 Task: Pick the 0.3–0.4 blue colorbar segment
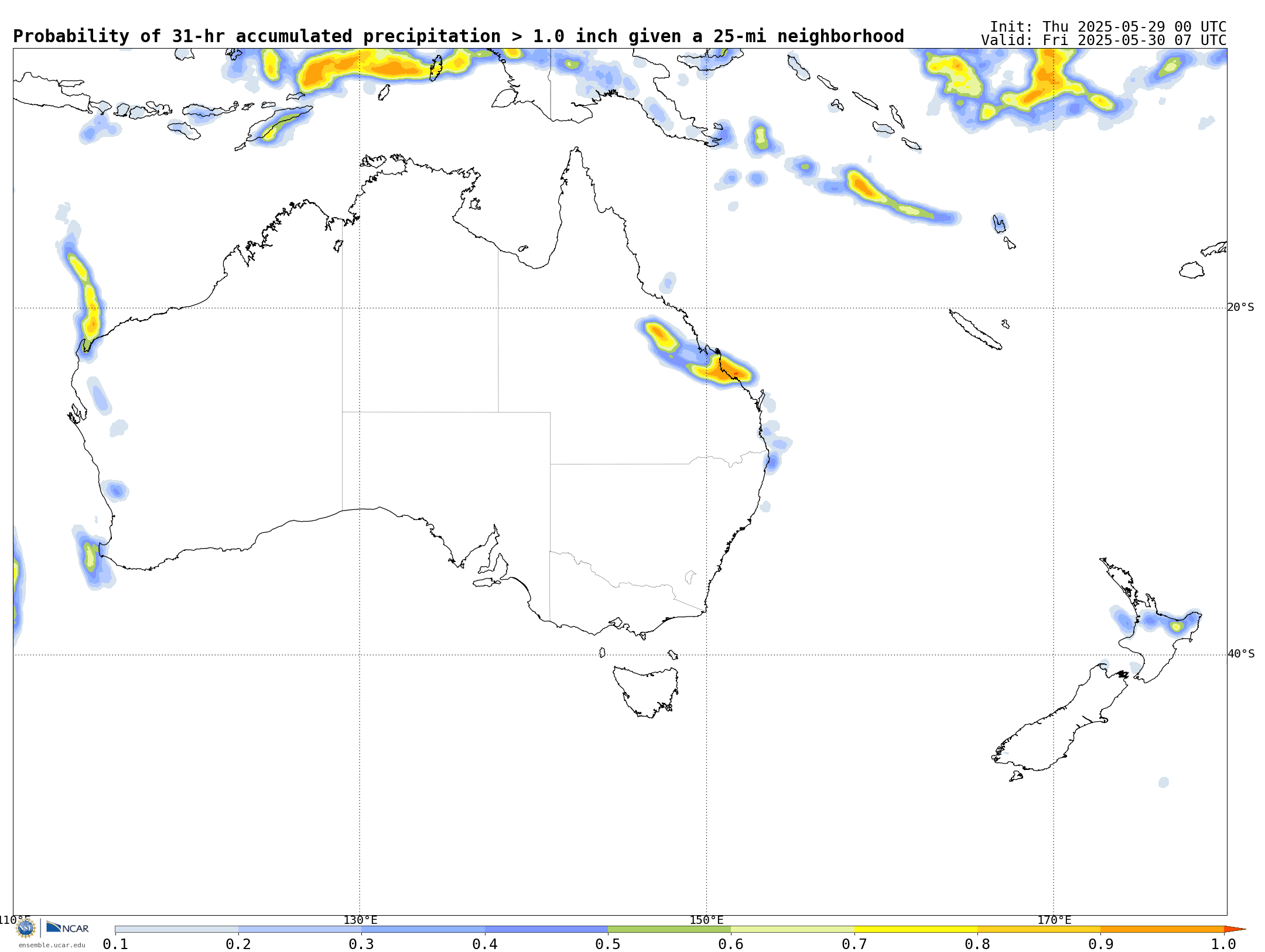click(423, 929)
